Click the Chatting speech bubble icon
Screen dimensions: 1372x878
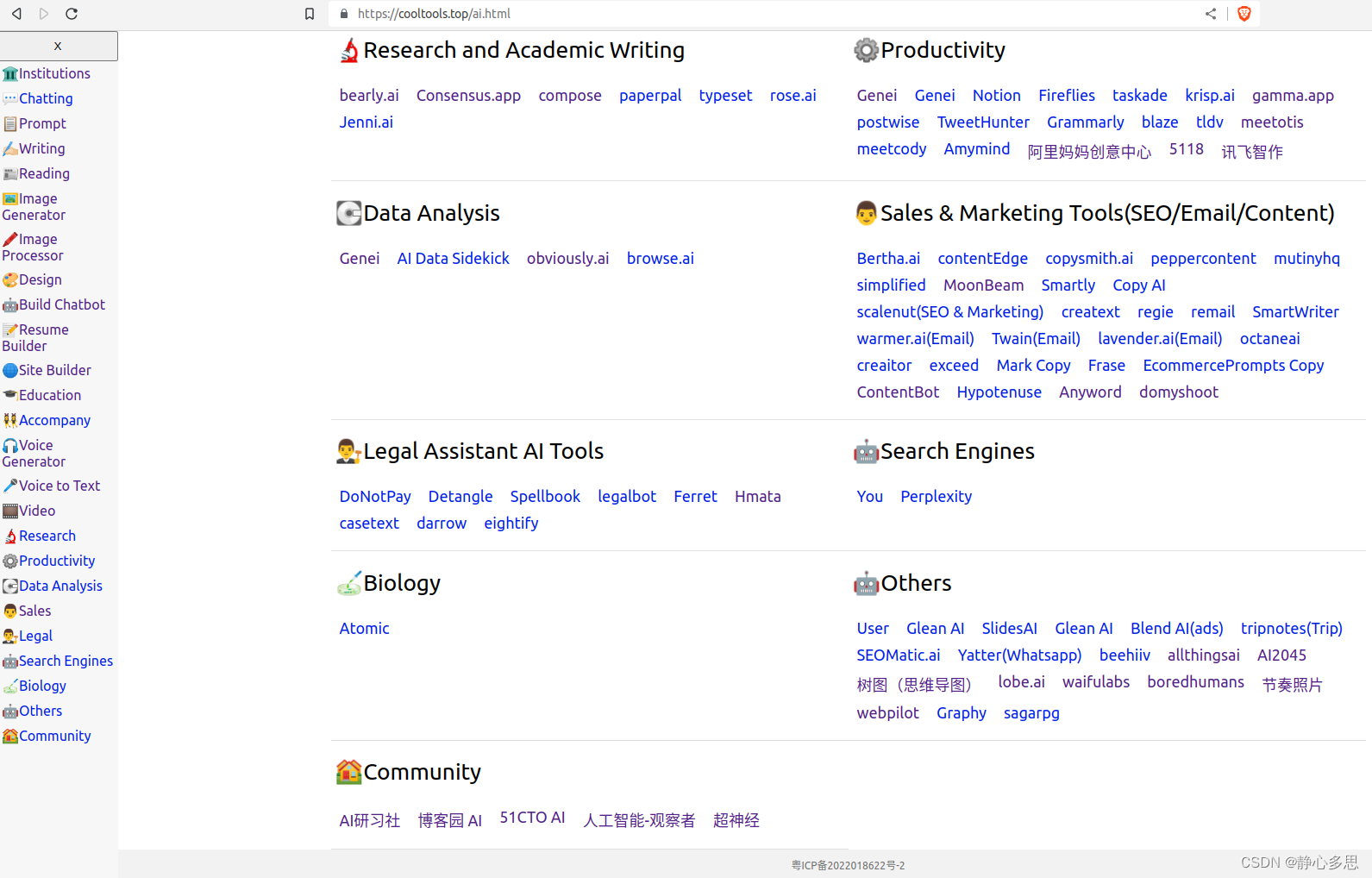pos(10,99)
